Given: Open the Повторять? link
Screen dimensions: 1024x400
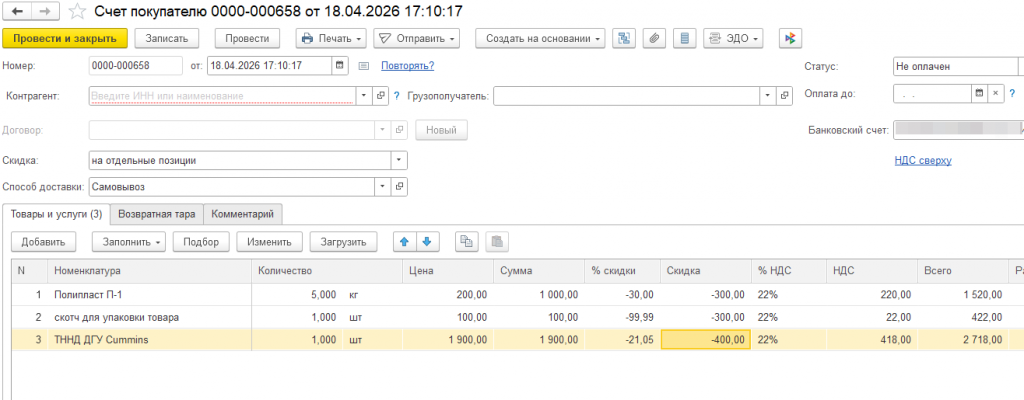Looking at the screenshot, I should pyautogui.click(x=408, y=66).
